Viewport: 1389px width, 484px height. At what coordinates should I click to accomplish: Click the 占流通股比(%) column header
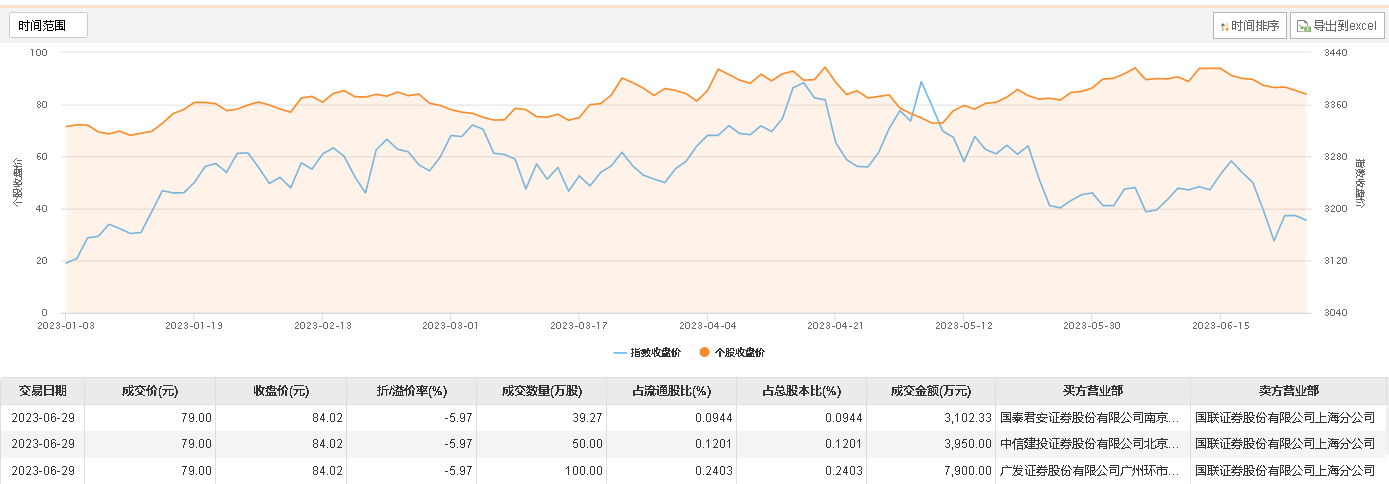[671, 391]
